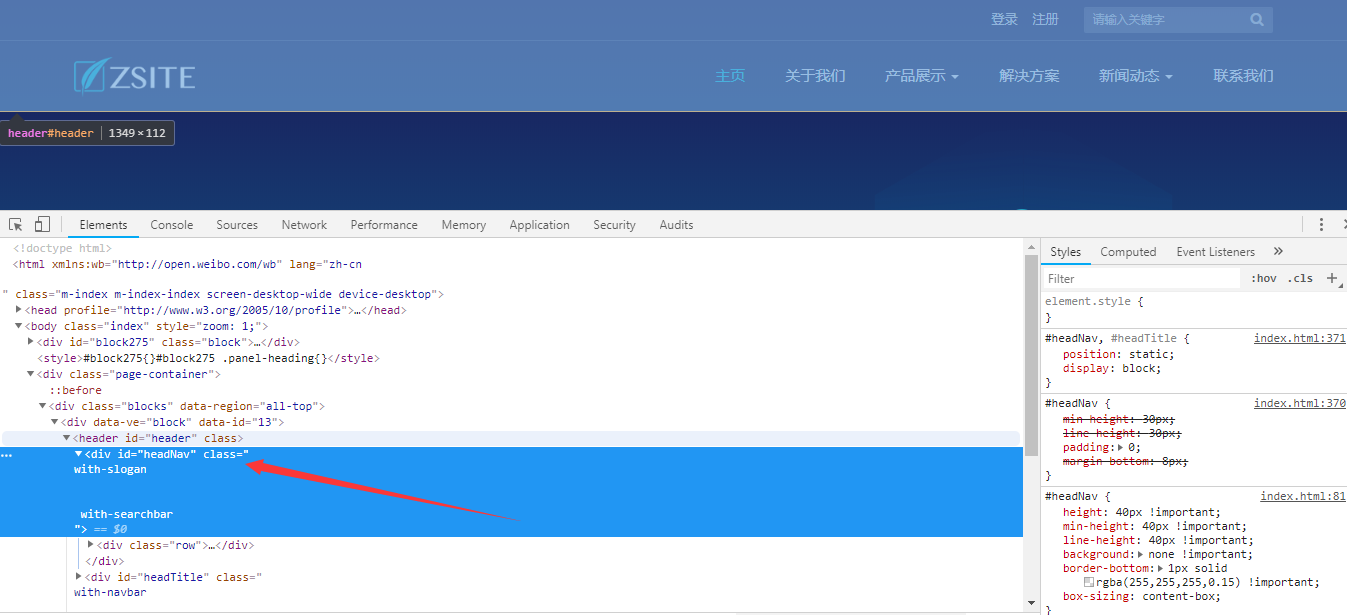Screen dimensions: 1347x615
Task: Open the Event Listeners sidebar tab
Action: click(x=1215, y=252)
